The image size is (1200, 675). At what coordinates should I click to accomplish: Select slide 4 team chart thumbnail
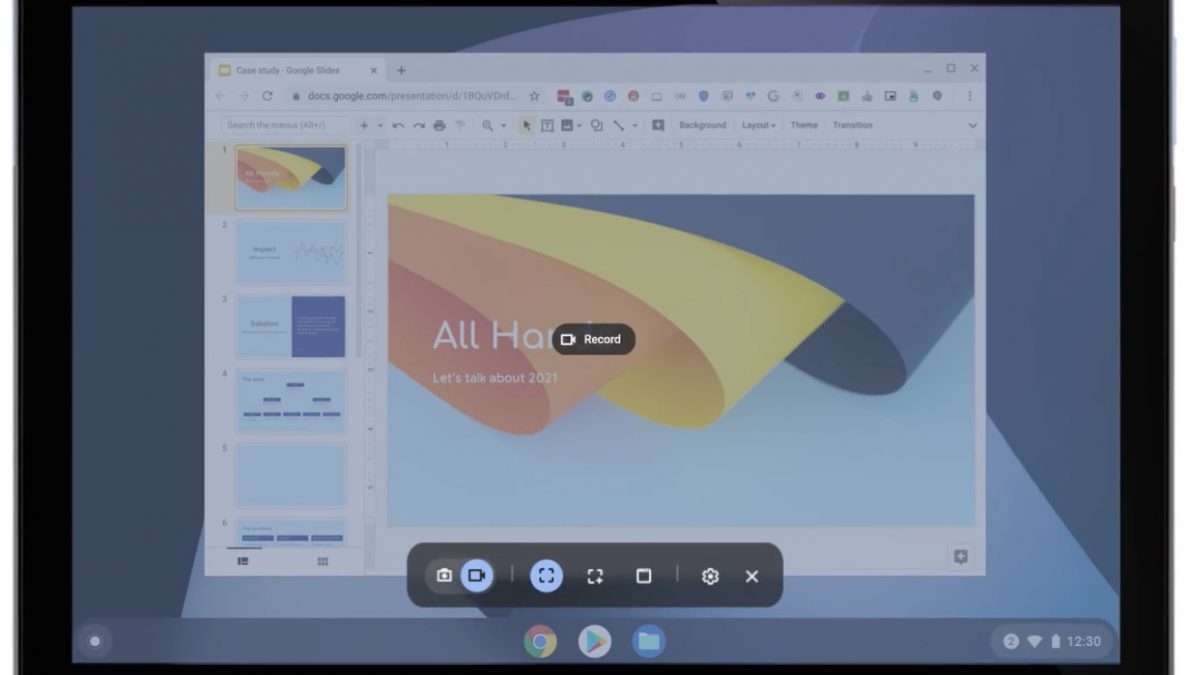(291, 401)
